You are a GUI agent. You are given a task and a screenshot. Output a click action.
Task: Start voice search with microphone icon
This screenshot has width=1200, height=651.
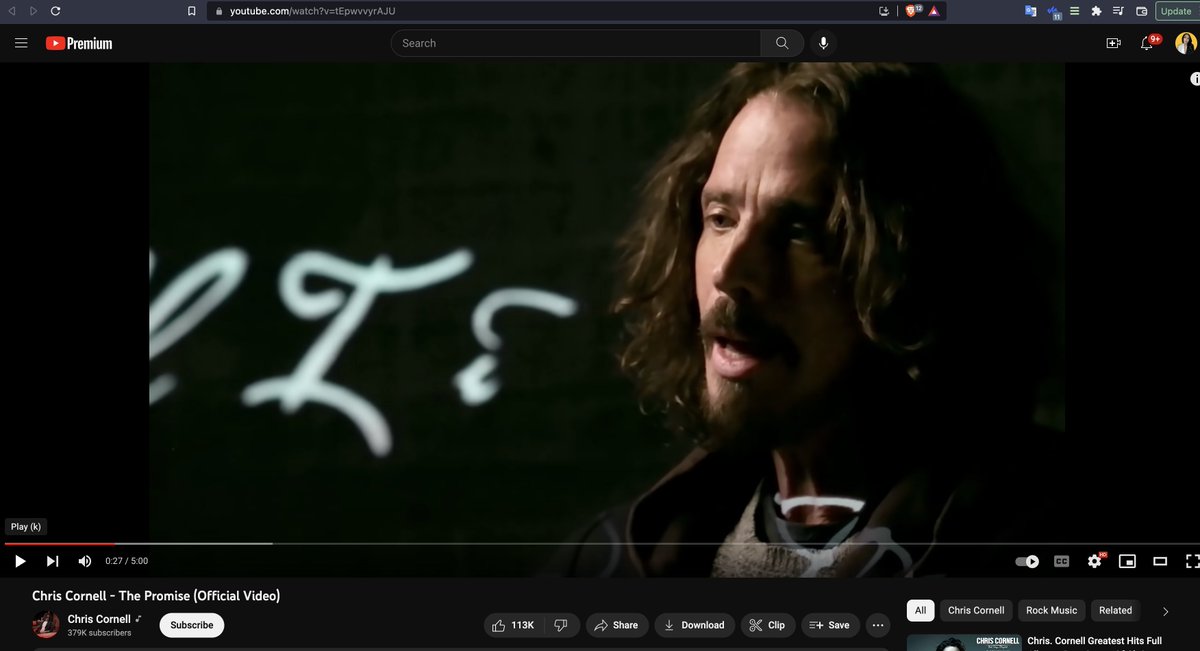coord(824,43)
